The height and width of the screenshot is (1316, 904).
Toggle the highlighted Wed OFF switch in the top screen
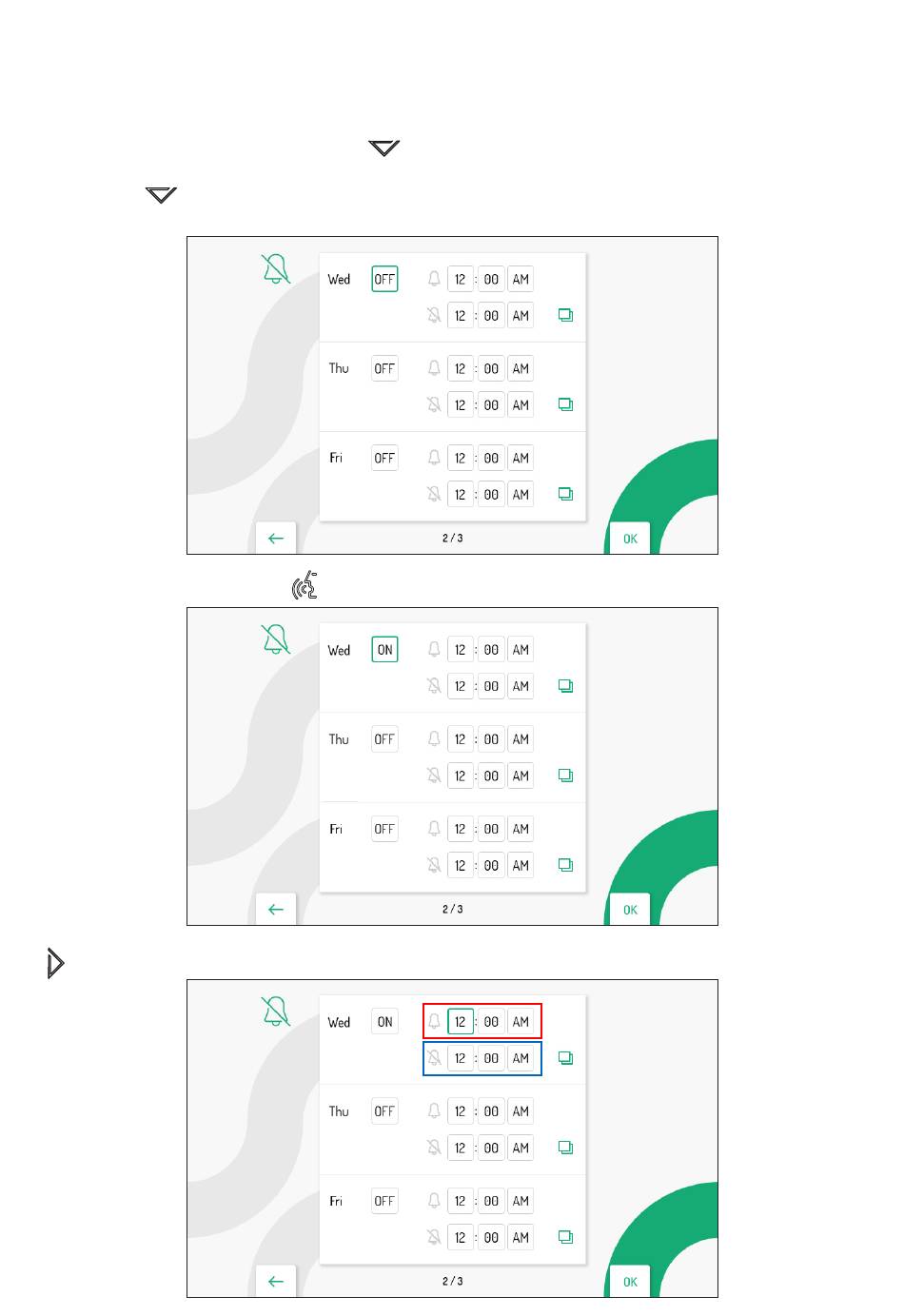click(384, 279)
